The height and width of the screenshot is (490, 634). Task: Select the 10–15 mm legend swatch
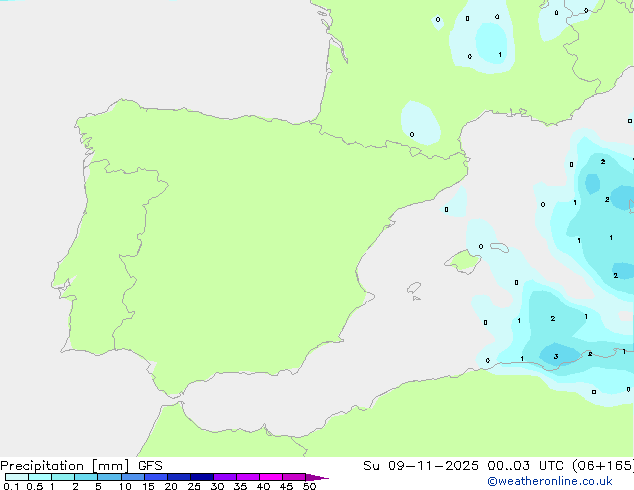click(x=132, y=477)
